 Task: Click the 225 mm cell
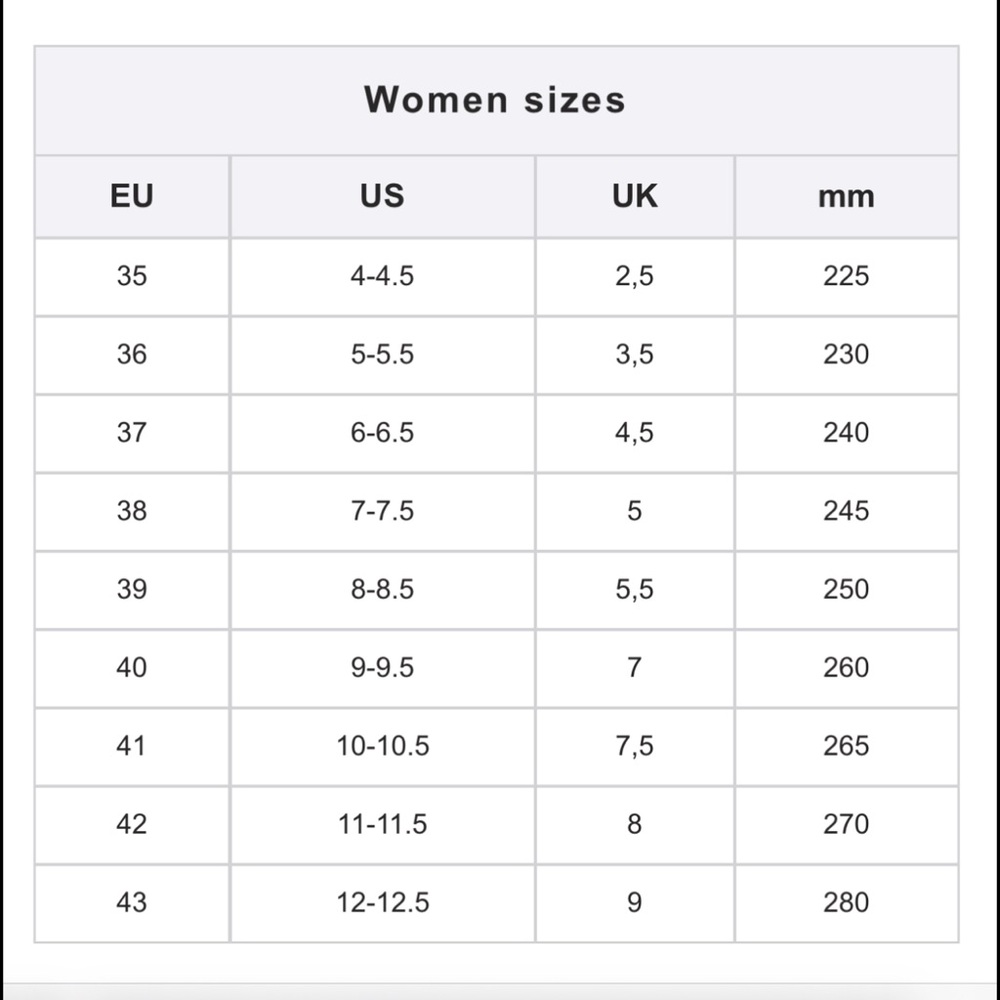(846, 276)
